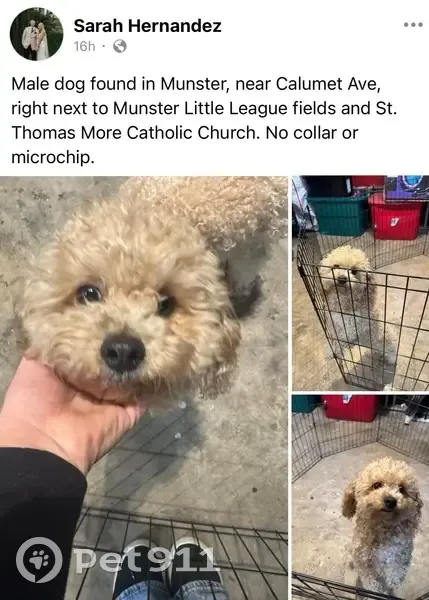Click the 16h post timestamp
Viewport: 429px width, 600px height.
tap(84, 46)
